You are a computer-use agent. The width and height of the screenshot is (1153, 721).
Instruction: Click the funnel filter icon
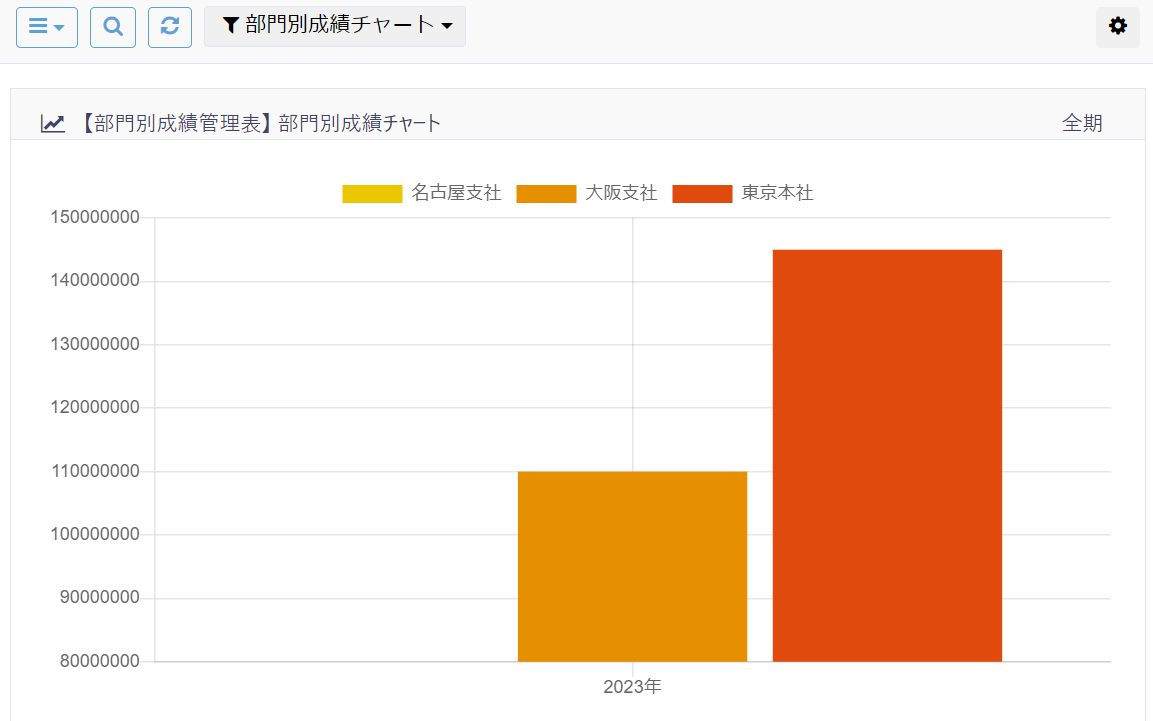(230, 26)
